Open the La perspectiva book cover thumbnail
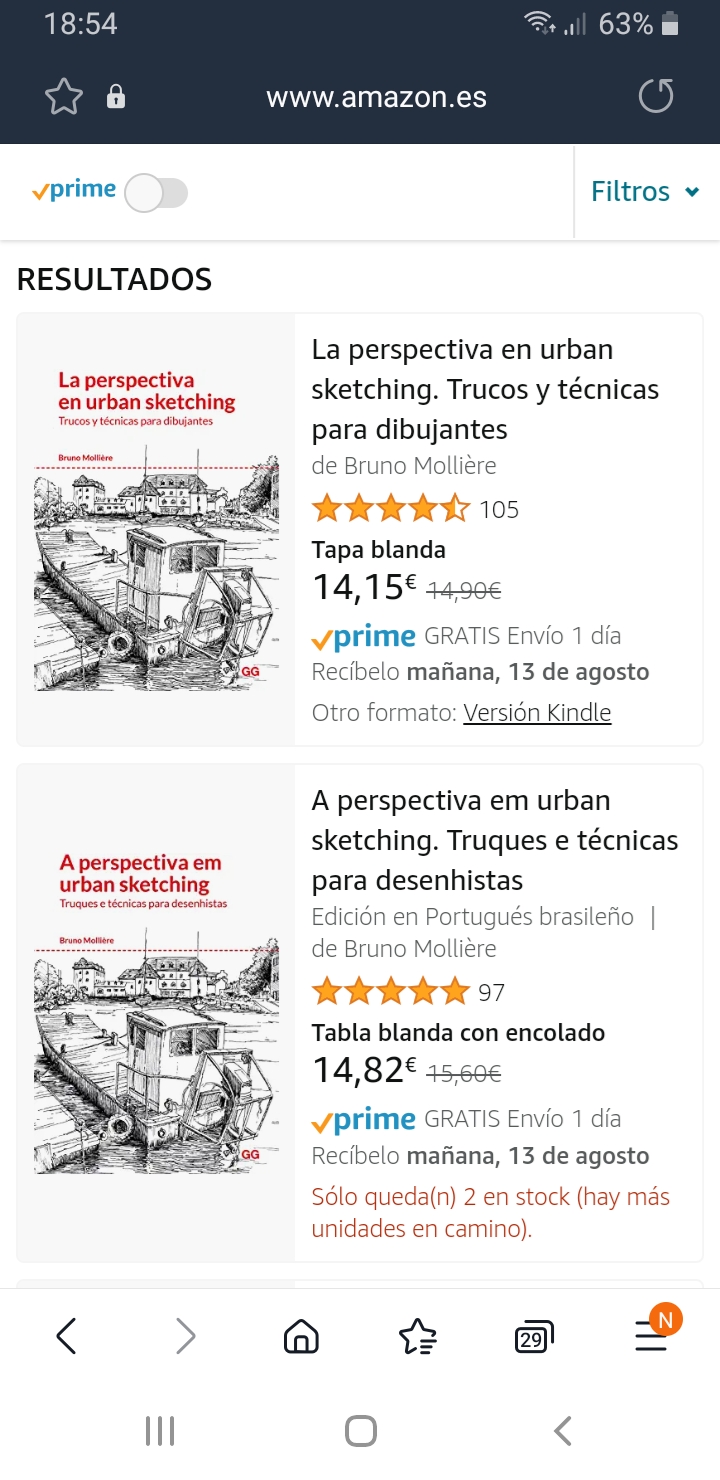Image resolution: width=720 pixels, height=1480 pixels. pyautogui.click(x=156, y=530)
